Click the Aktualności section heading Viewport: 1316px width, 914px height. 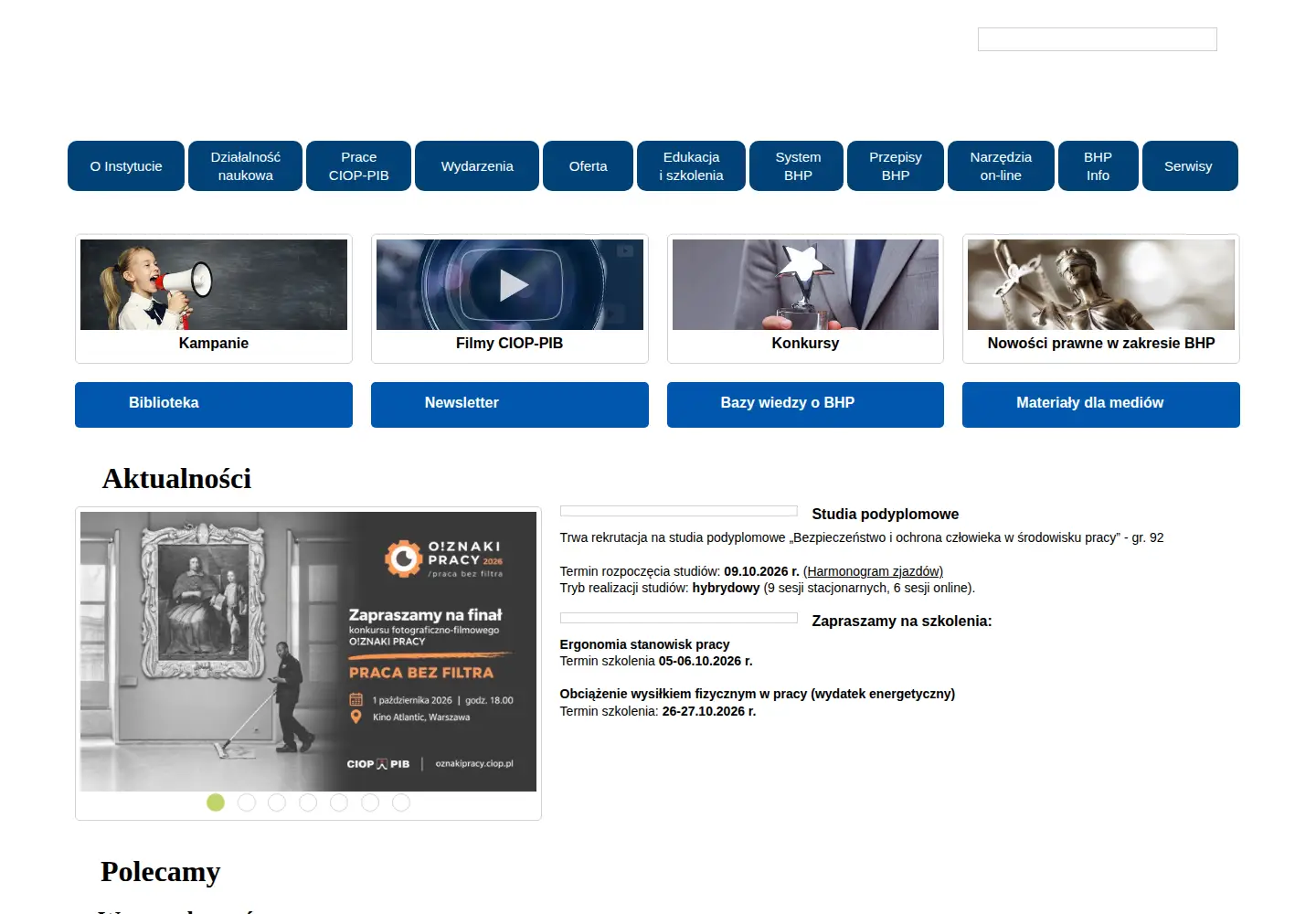click(176, 479)
